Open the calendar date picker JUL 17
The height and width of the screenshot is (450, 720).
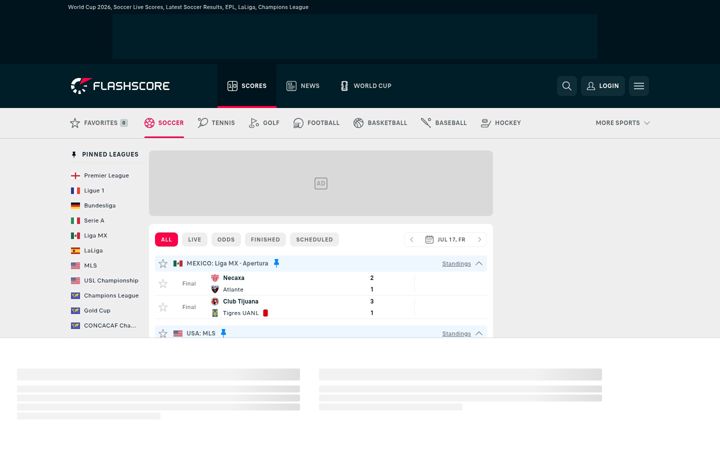pyautogui.click(x=445, y=239)
